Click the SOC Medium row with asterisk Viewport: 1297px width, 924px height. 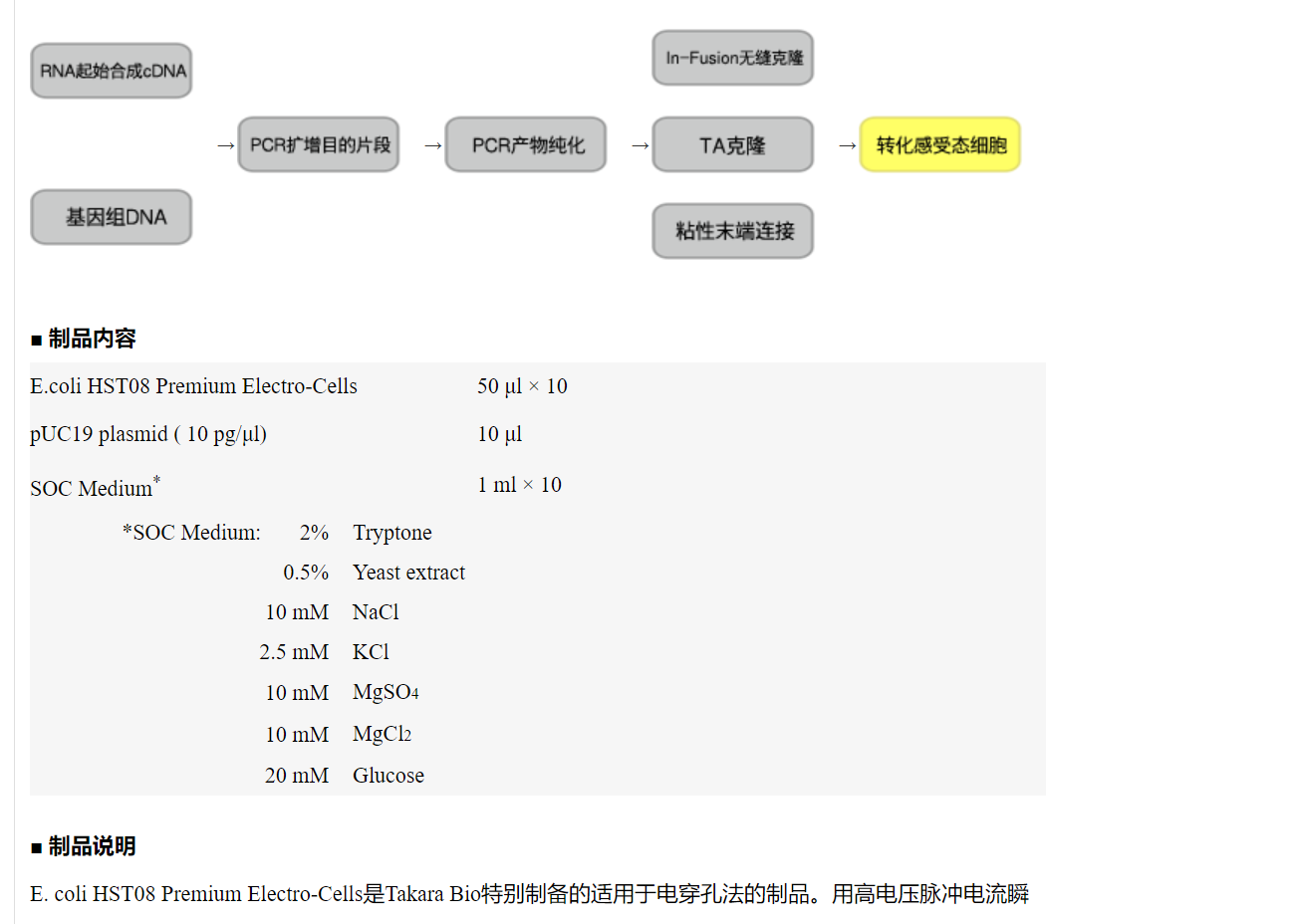95,487
